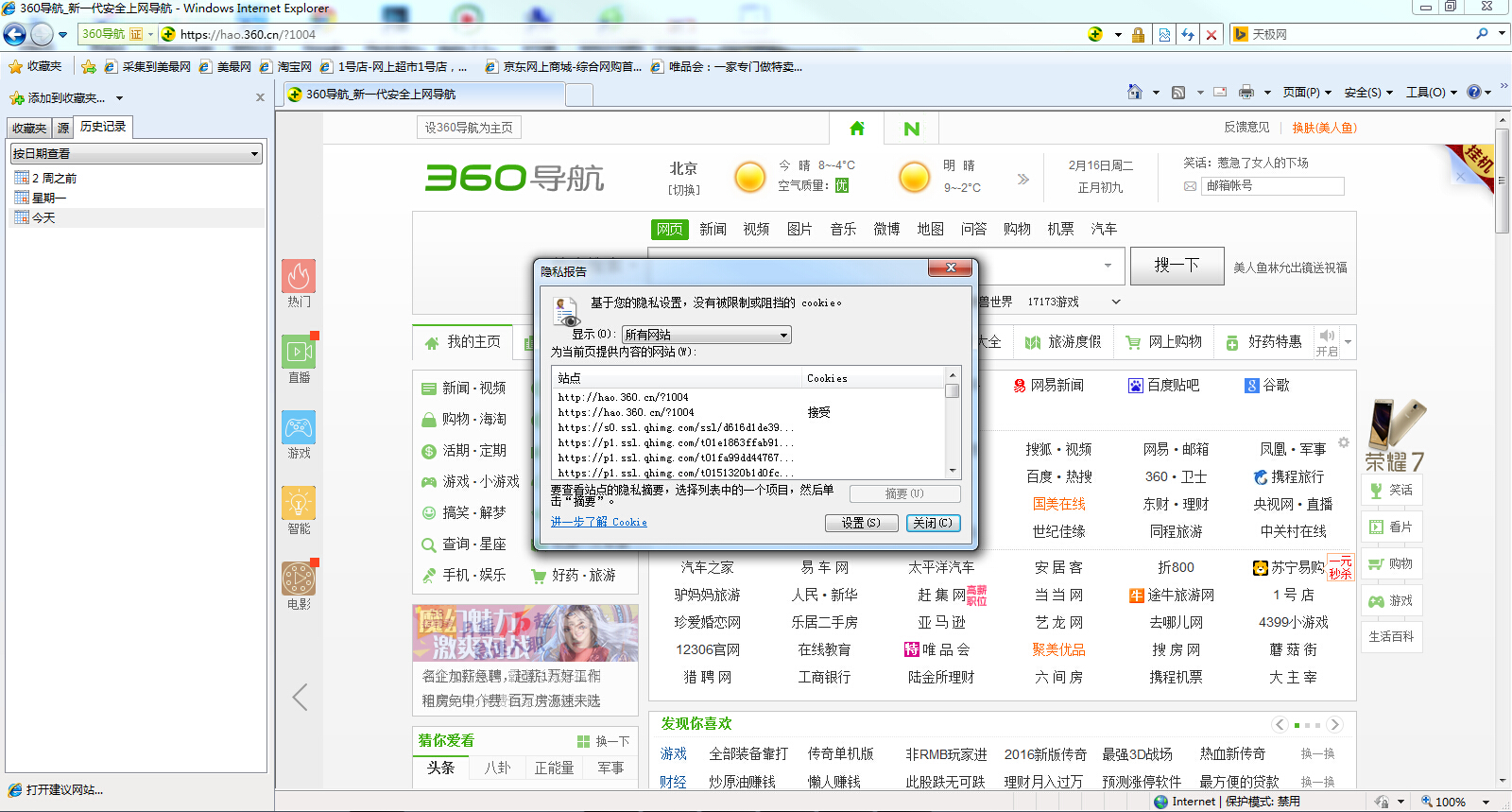Viewport: 1512px width, 812px height.
Task: Click the printer icon in command bar
Action: (x=1246, y=92)
